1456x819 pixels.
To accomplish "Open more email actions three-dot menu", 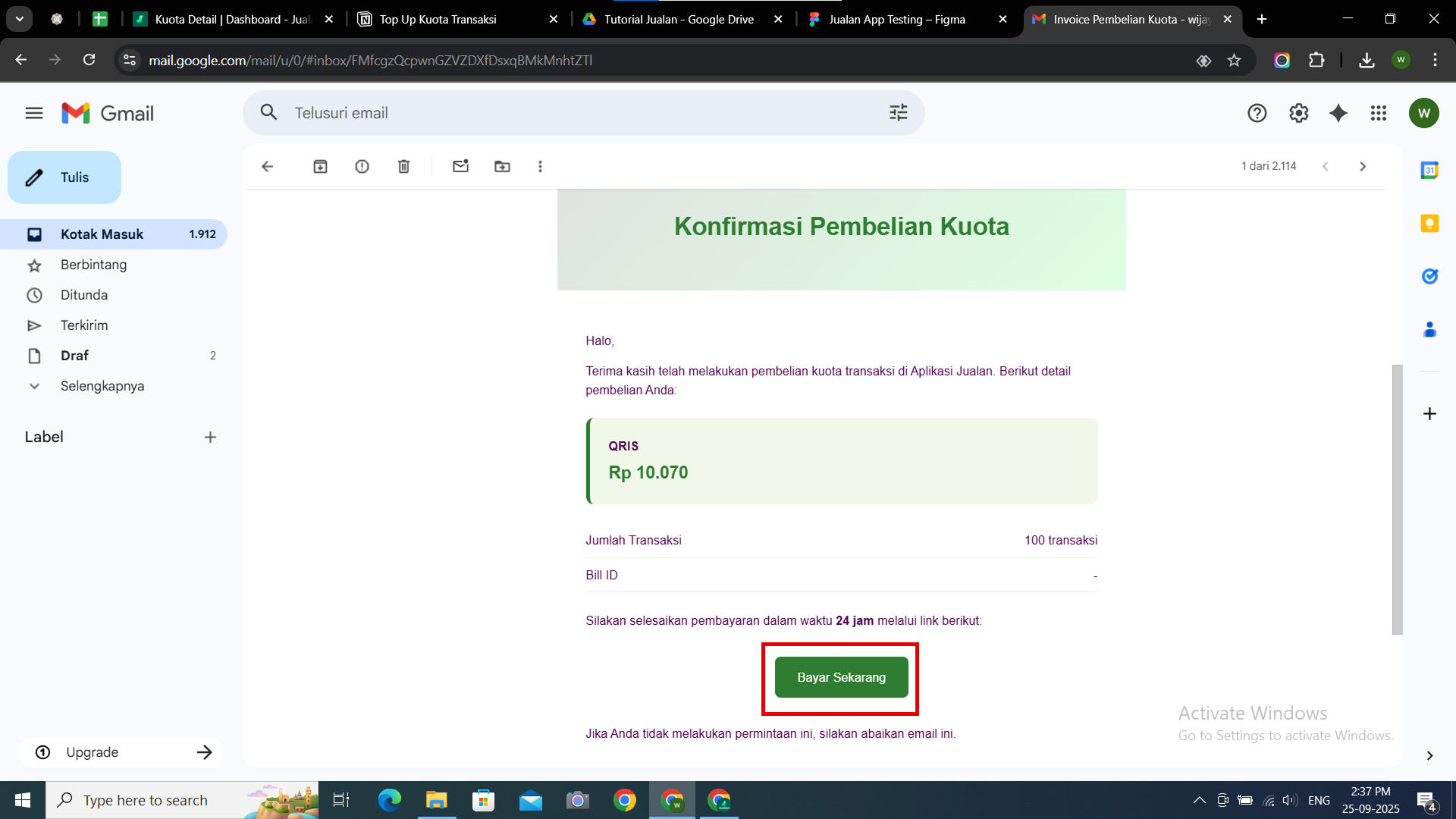I will click(x=540, y=166).
